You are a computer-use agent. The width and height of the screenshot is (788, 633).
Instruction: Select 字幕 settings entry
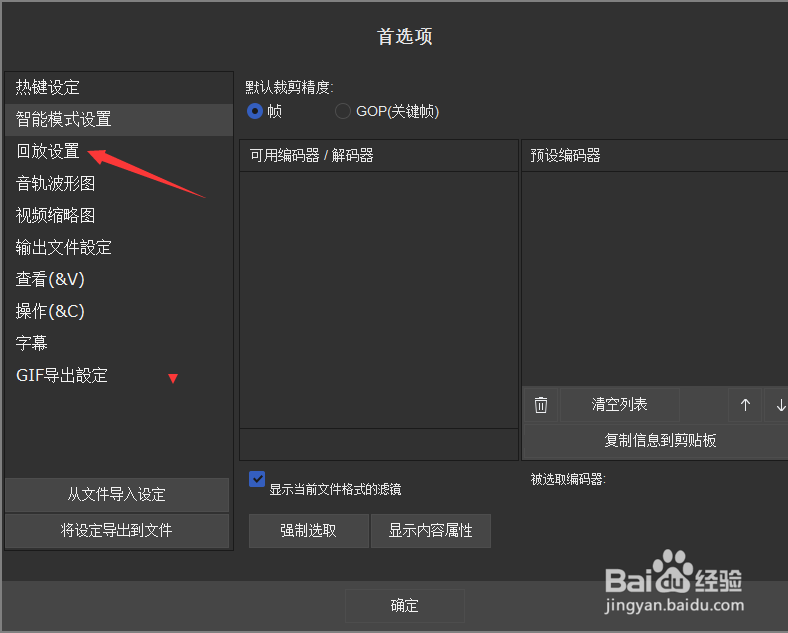point(119,343)
